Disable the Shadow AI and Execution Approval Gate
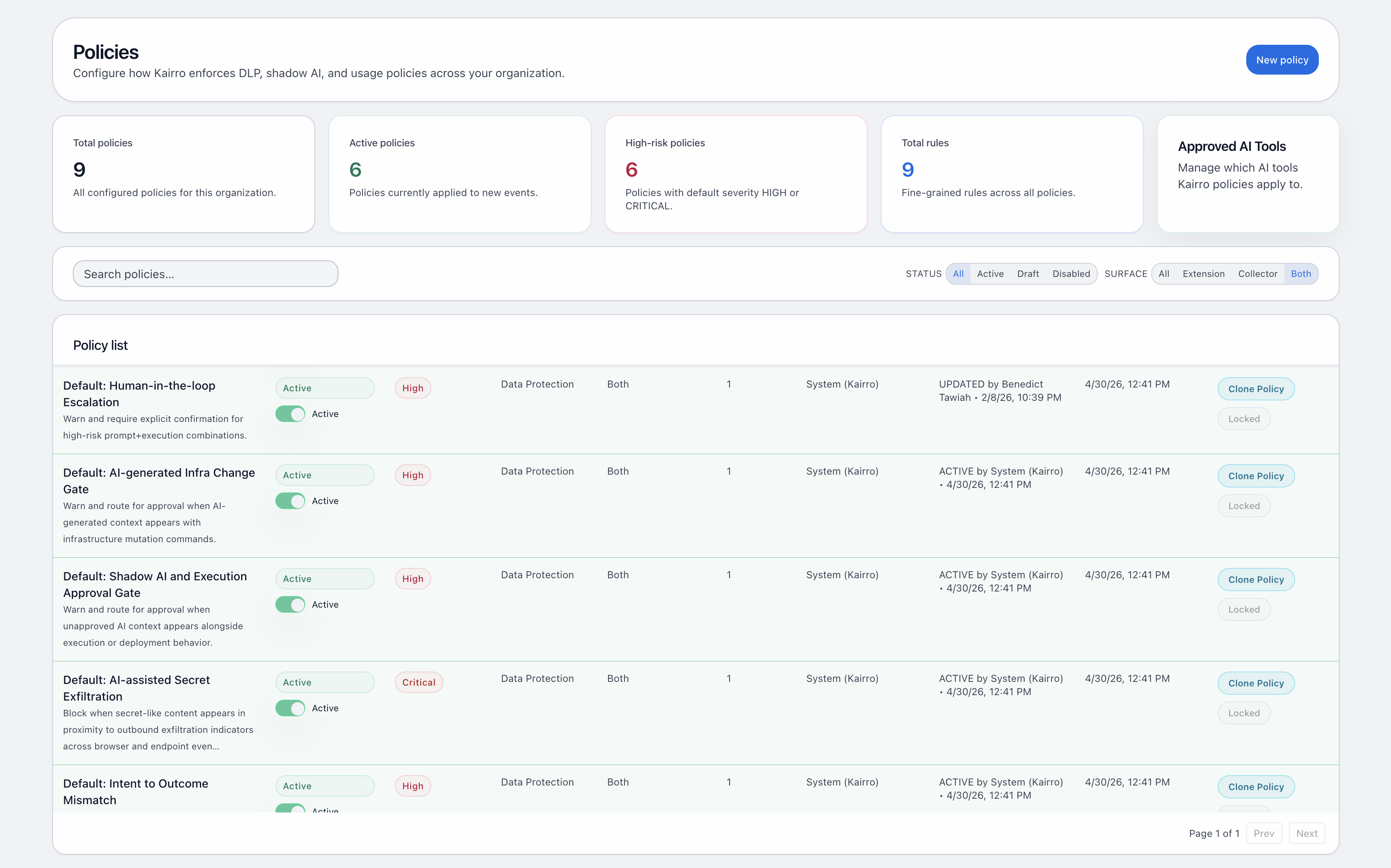This screenshot has width=1391, height=868. pos(290,604)
